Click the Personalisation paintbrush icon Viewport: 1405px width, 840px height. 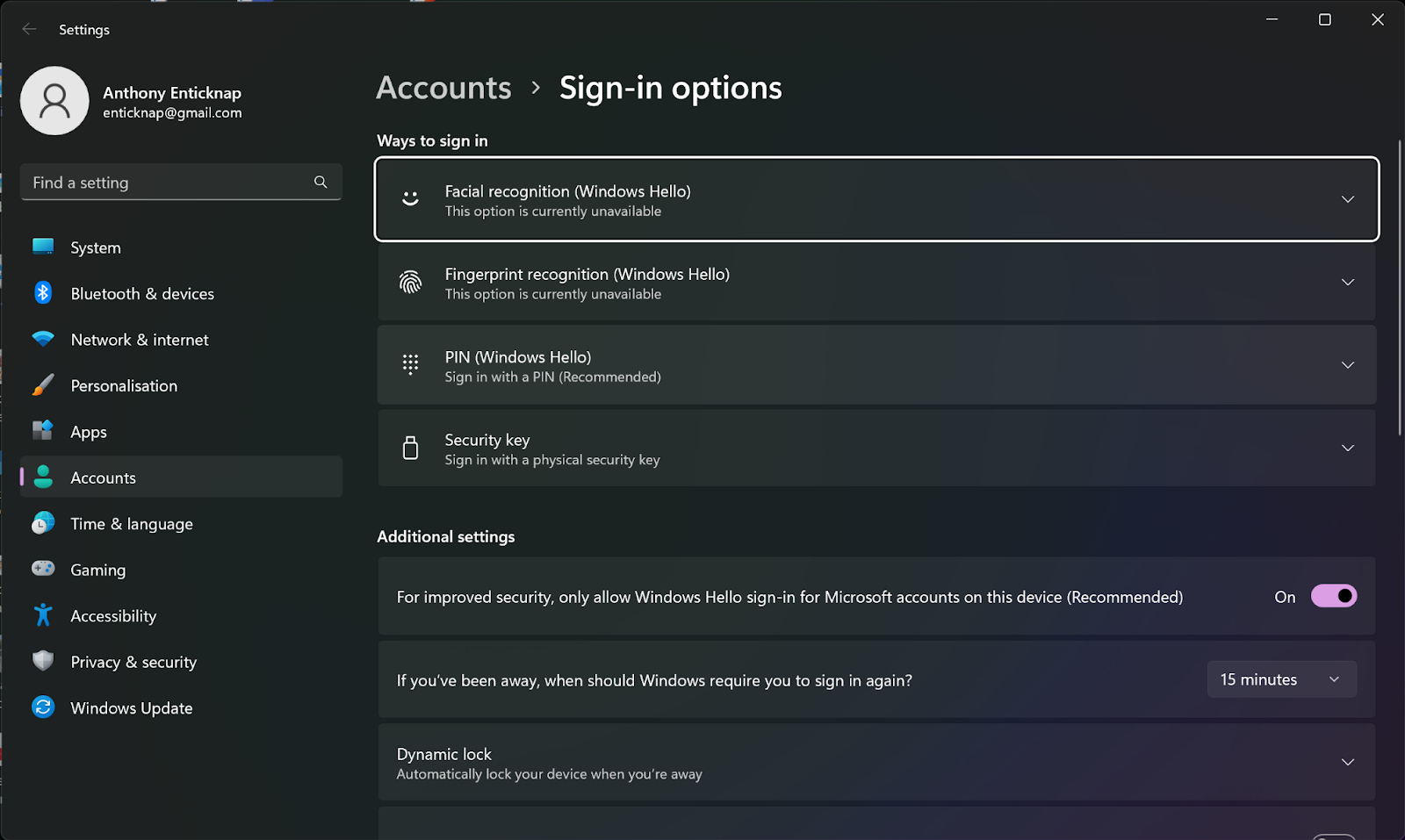click(43, 384)
